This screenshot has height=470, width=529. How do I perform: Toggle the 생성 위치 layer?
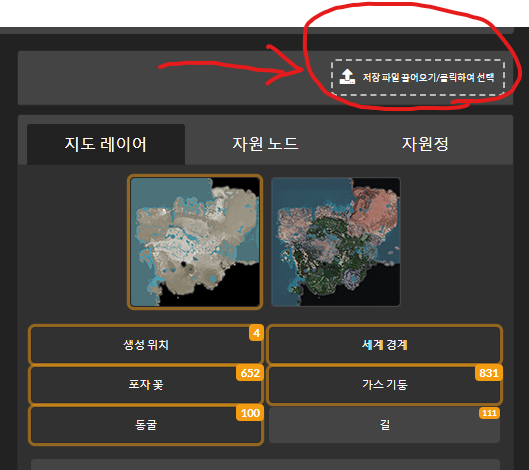146,344
